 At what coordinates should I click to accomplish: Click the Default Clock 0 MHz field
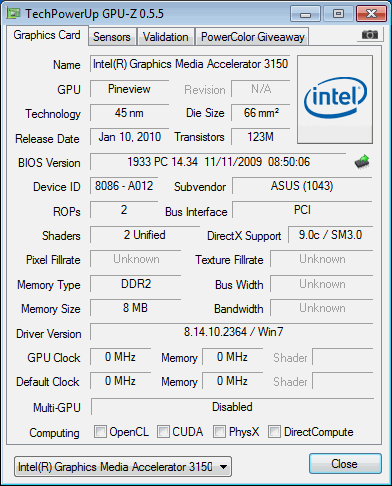pyautogui.click(x=120, y=381)
